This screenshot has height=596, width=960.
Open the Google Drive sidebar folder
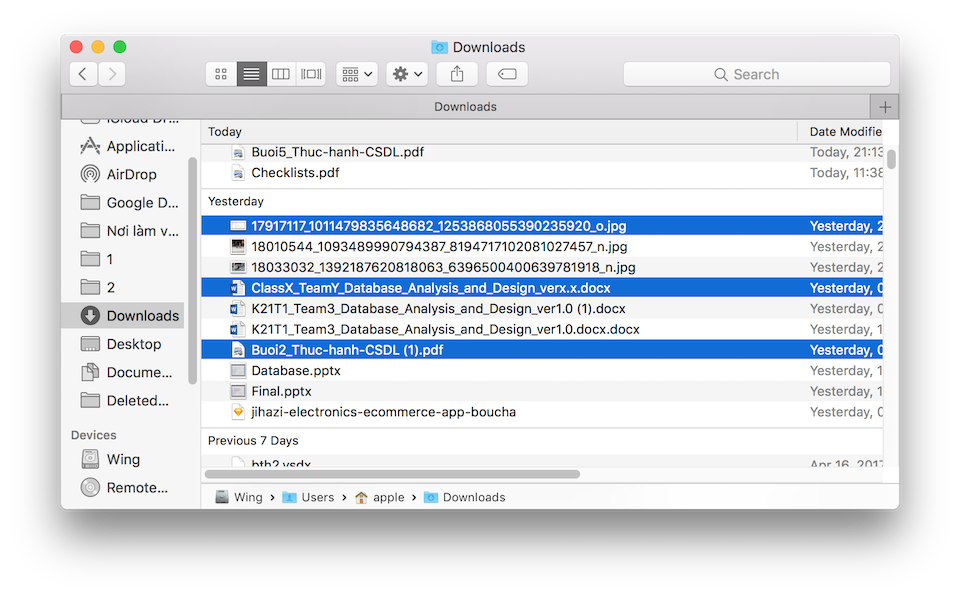click(x=129, y=203)
